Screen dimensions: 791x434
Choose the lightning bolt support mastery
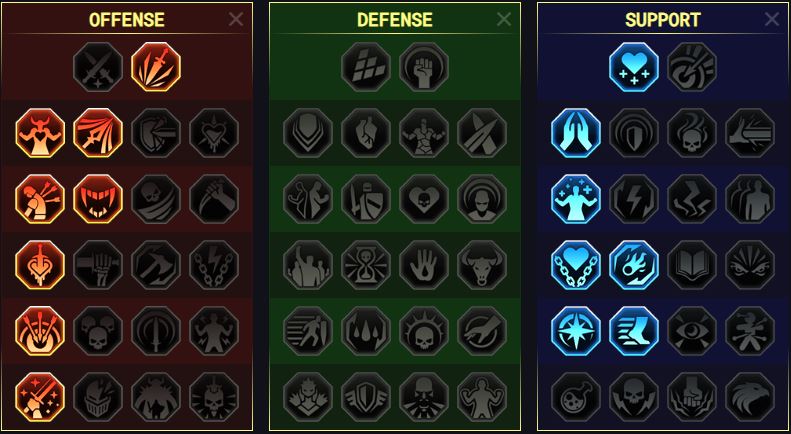(x=634, y=199)
